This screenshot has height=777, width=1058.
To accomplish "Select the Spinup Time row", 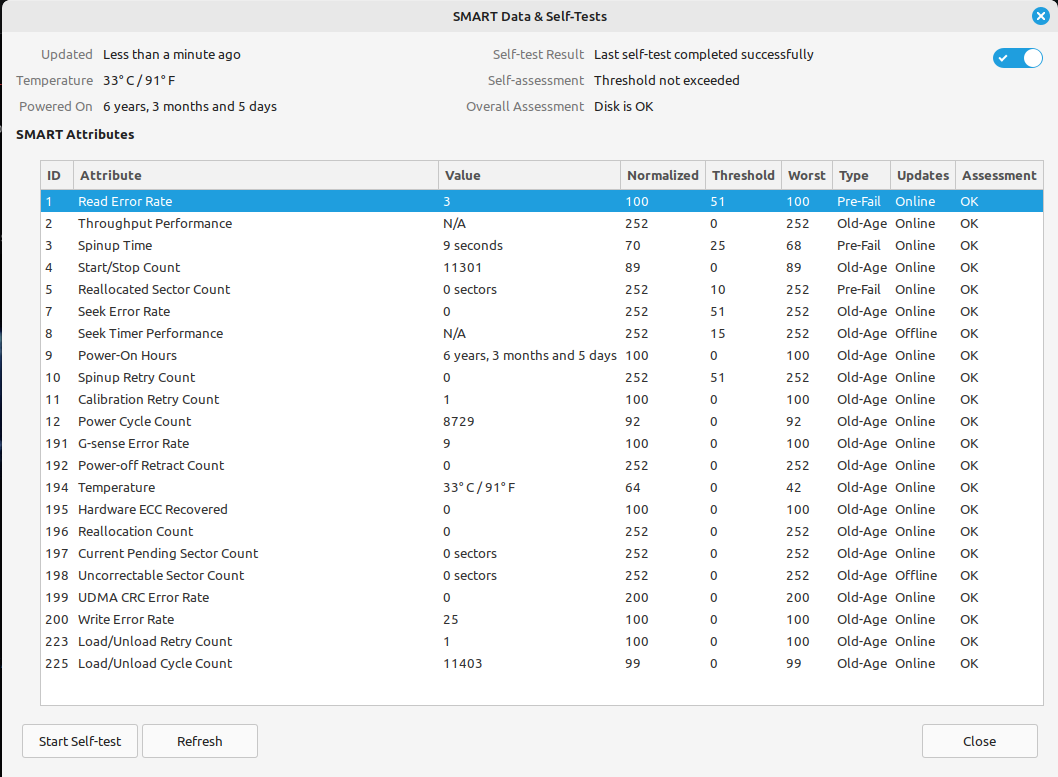I will 115,245.
